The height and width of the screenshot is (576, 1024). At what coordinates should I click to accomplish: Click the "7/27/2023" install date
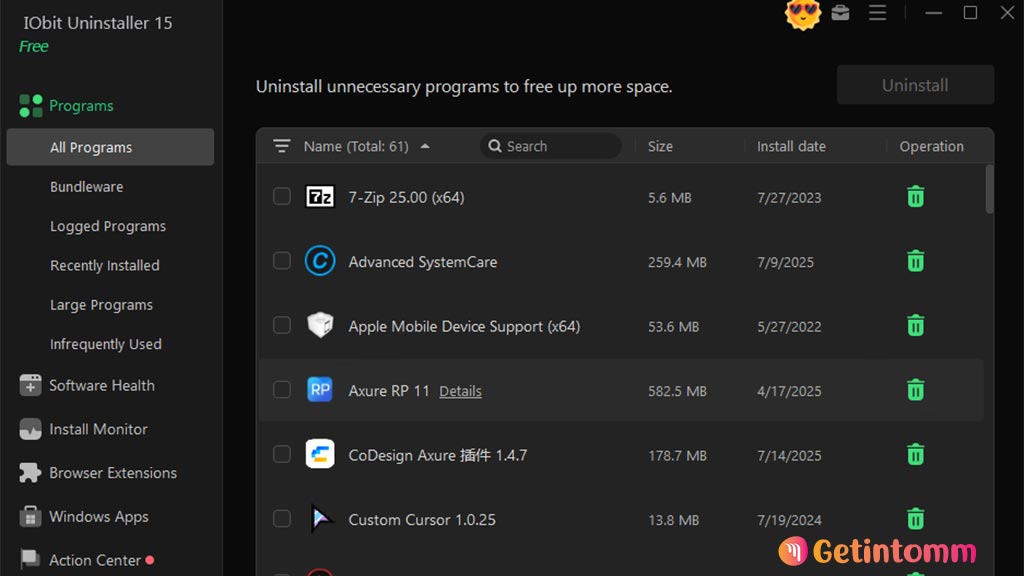[x=789, y=198]
